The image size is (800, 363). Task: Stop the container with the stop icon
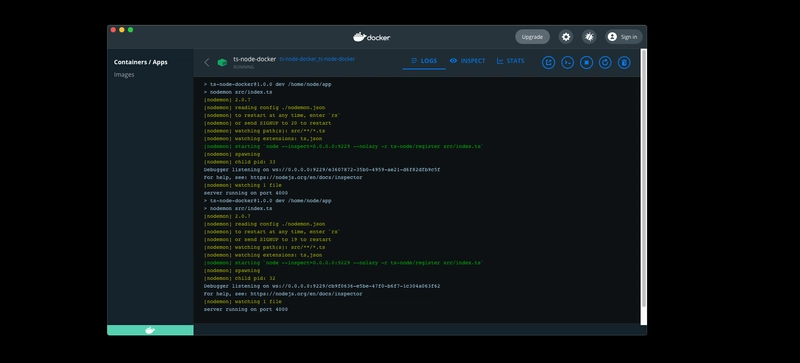(x=586, y=62)
